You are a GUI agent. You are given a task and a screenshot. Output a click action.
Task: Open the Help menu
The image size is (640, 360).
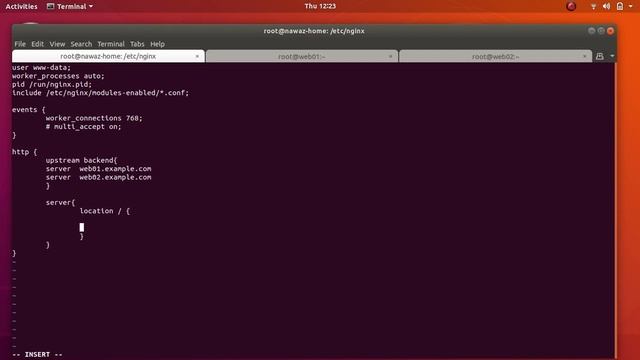point(157,44)
